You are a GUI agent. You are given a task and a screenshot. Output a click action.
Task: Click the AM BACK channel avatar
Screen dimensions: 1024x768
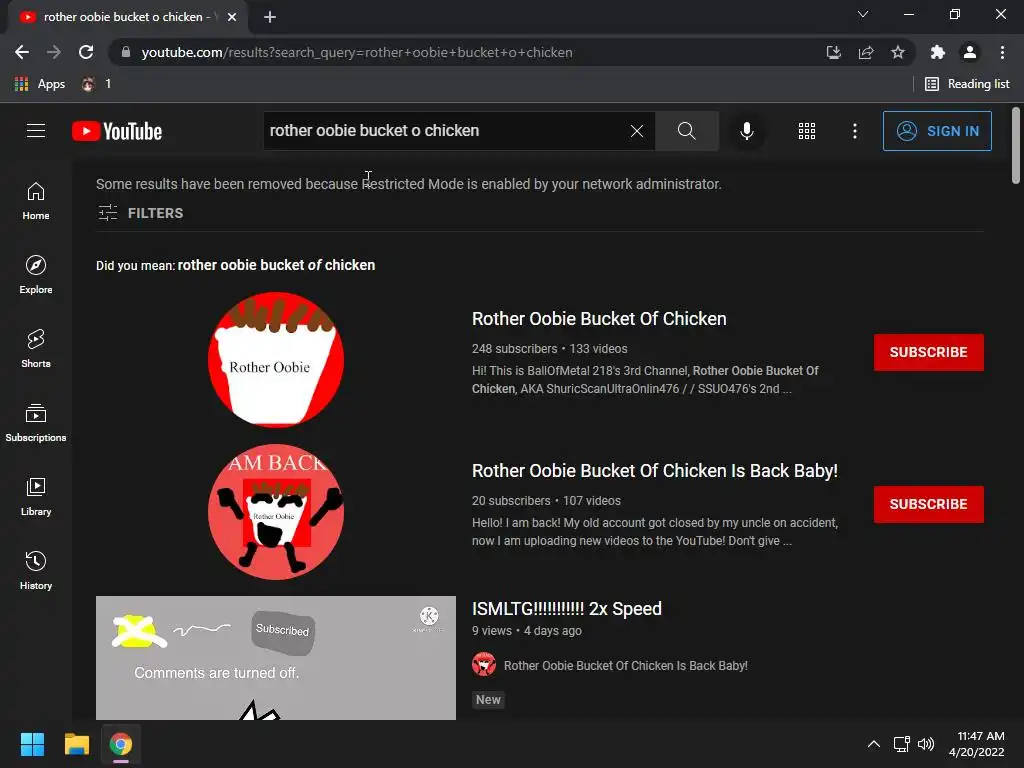tap(276, 512)
